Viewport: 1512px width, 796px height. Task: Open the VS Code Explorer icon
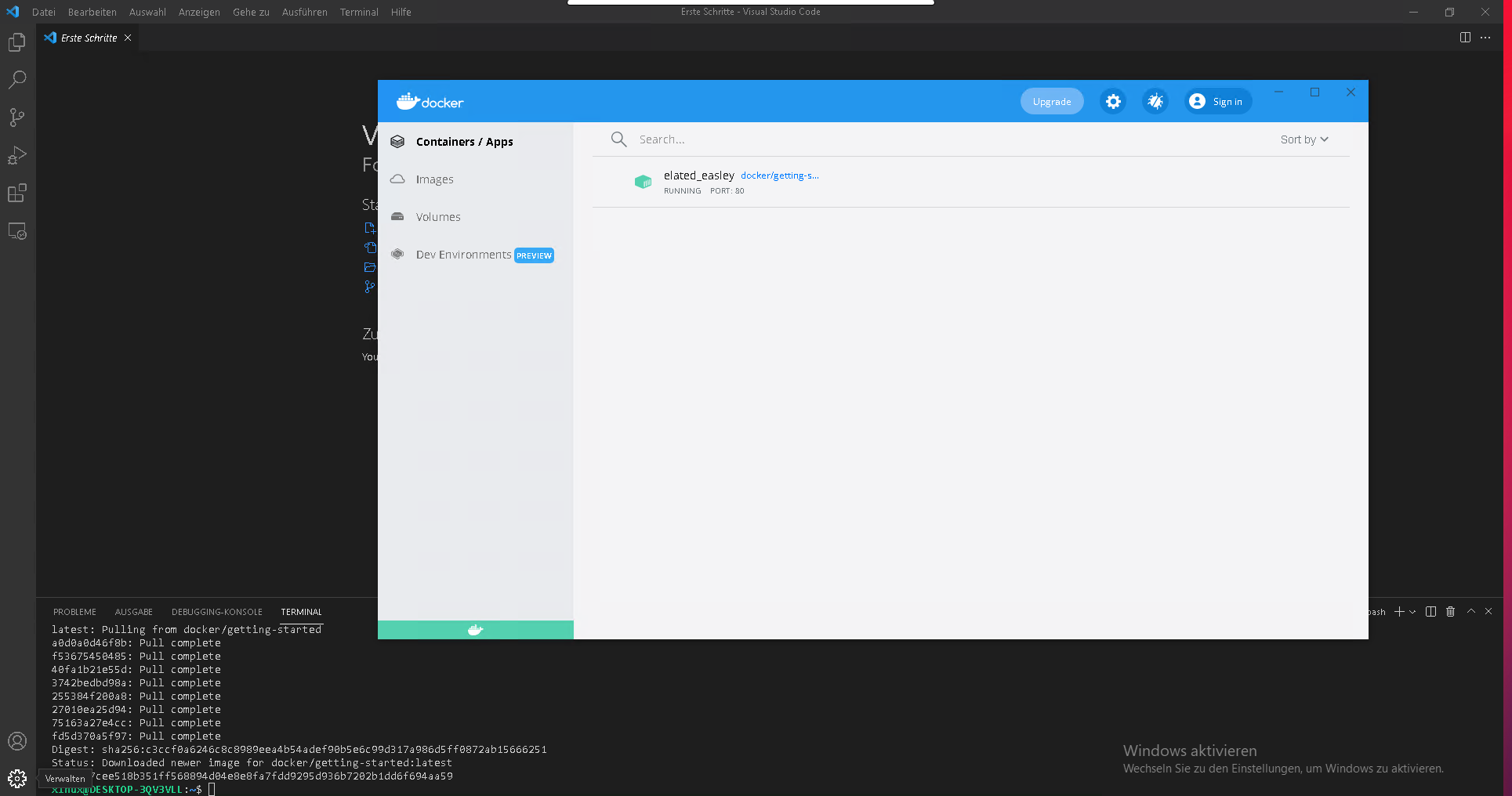click(x=17, y=42)
